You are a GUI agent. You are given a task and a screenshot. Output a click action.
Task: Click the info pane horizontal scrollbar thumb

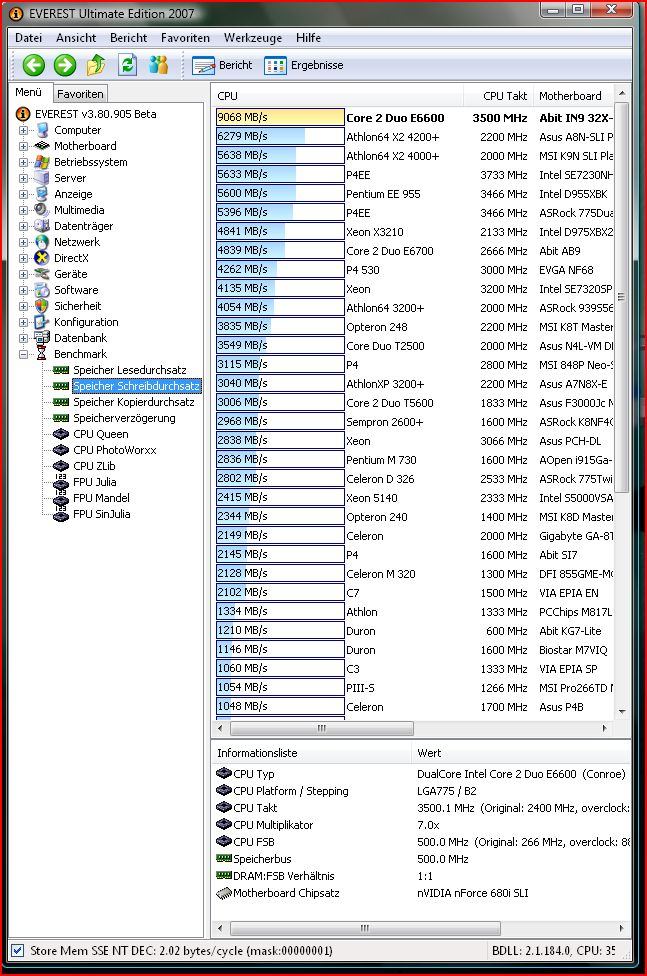pyautogui.click(x=365, y=928)
